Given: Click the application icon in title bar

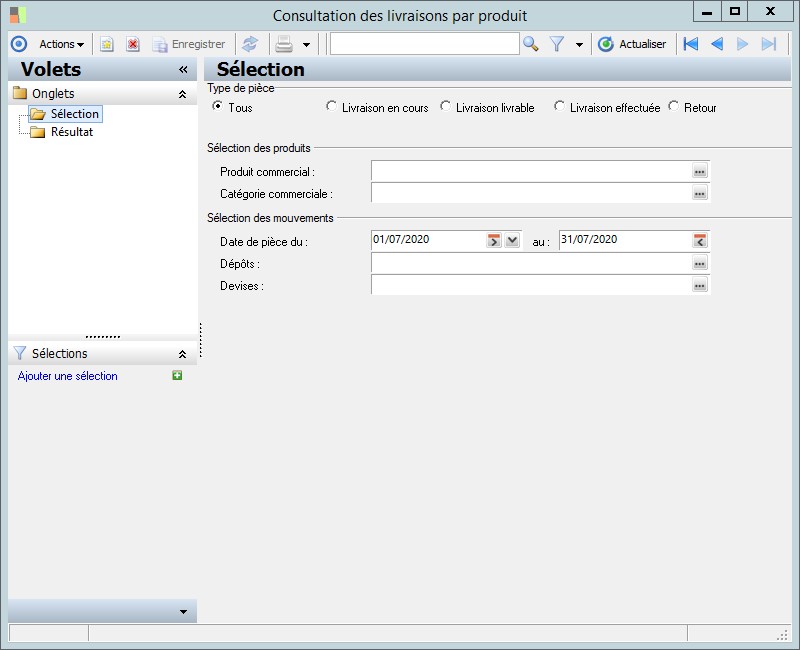Looking at the screenshot, I should (18, 15).
